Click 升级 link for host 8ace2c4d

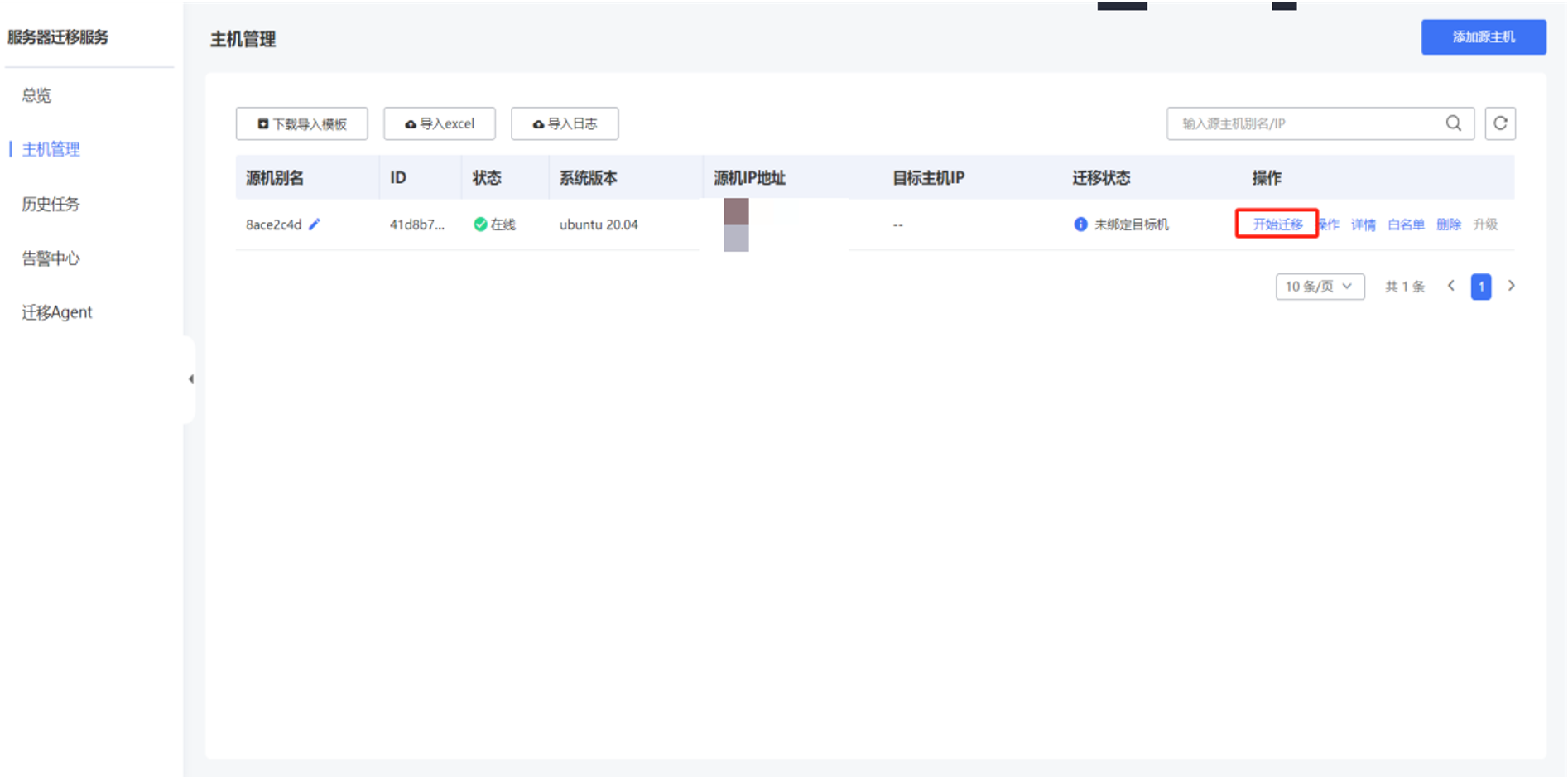click(1485, 224)
